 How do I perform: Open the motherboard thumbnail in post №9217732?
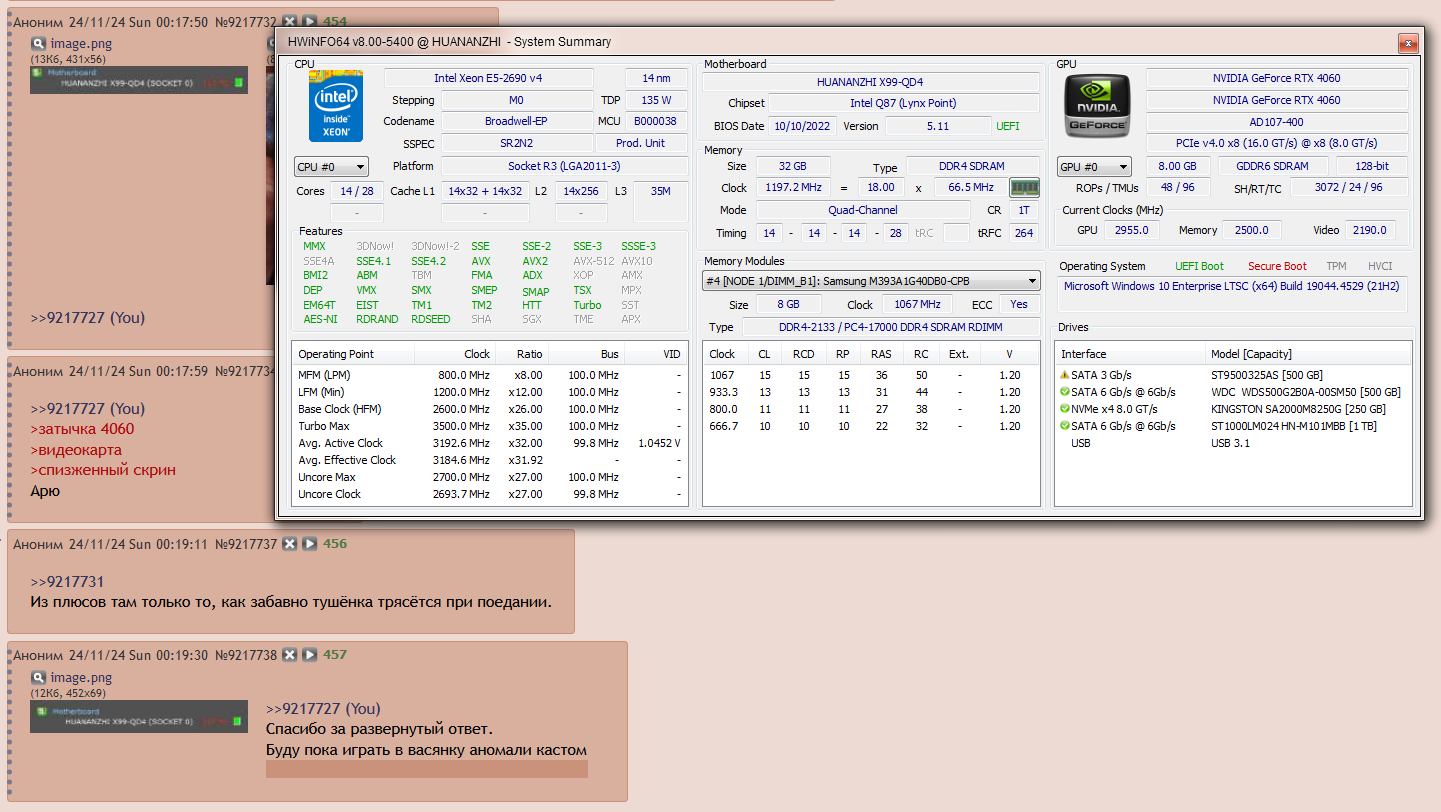click(x=139, y=80)
